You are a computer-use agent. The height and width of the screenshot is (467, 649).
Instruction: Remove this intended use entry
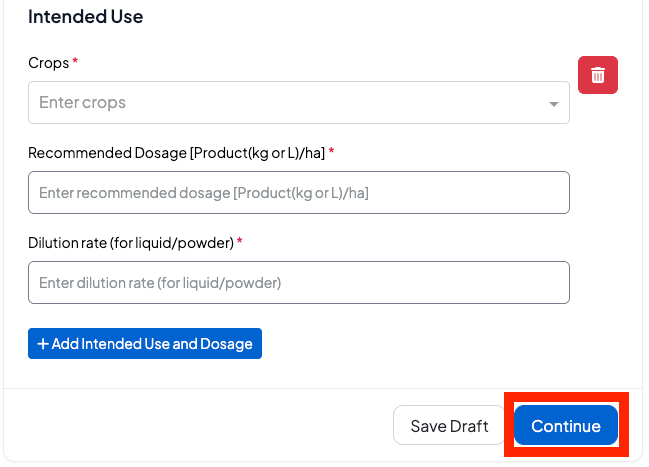(598, 75)
